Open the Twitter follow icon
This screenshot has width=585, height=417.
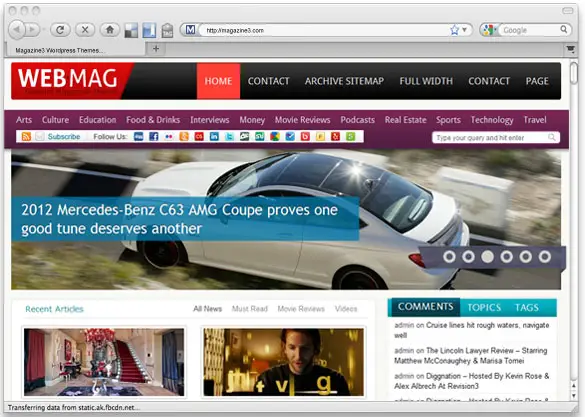[x=229, y=137]
